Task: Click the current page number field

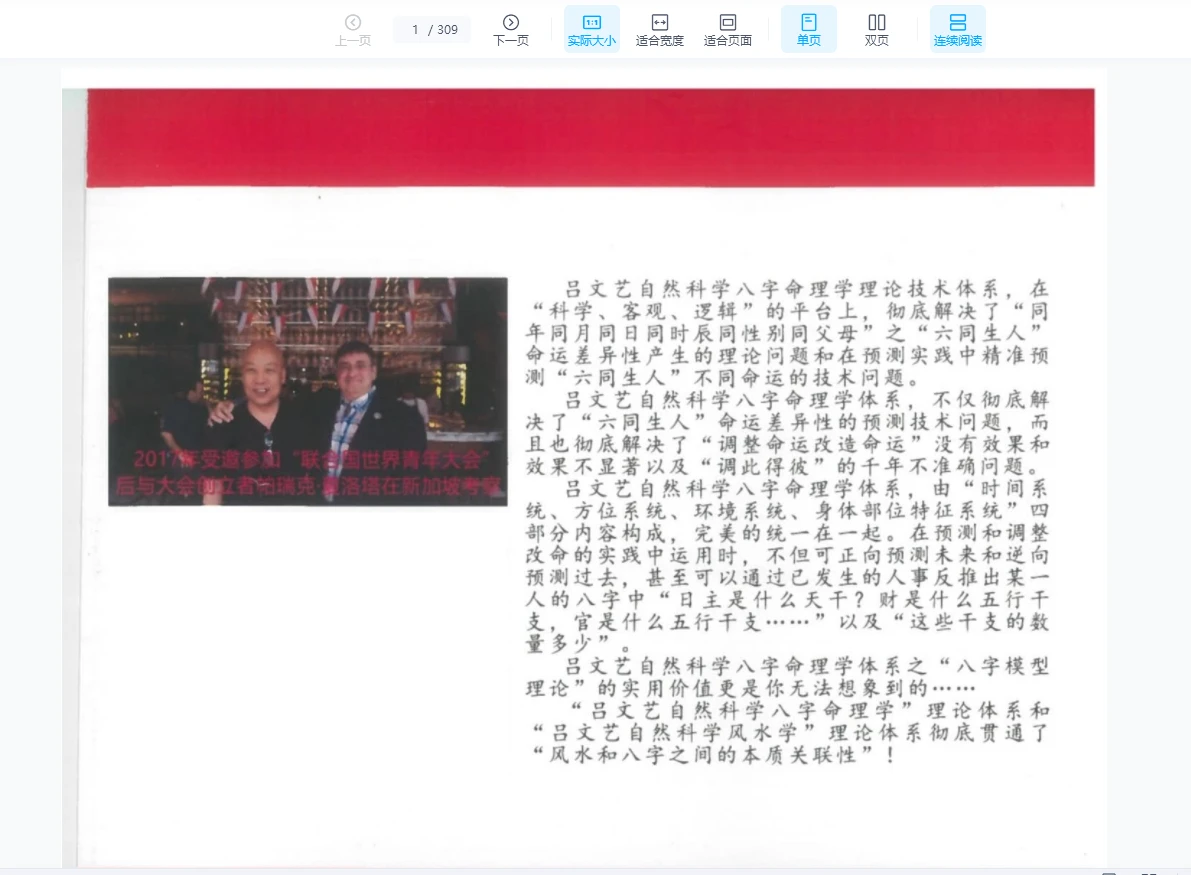Action: coord(415,30)
